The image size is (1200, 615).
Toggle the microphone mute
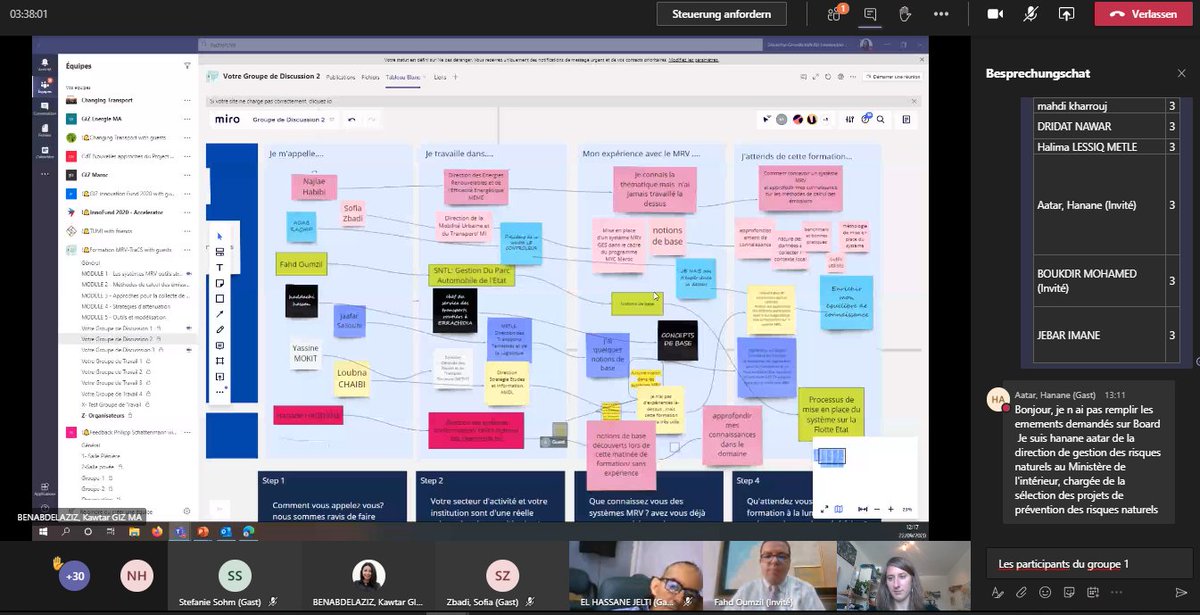(x=1031, y=14)
